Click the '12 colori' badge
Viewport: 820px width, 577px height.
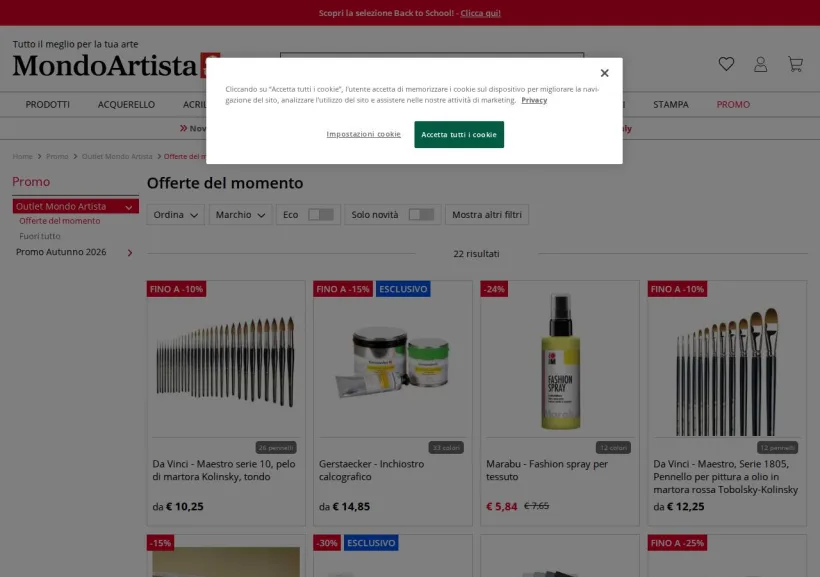613,448
